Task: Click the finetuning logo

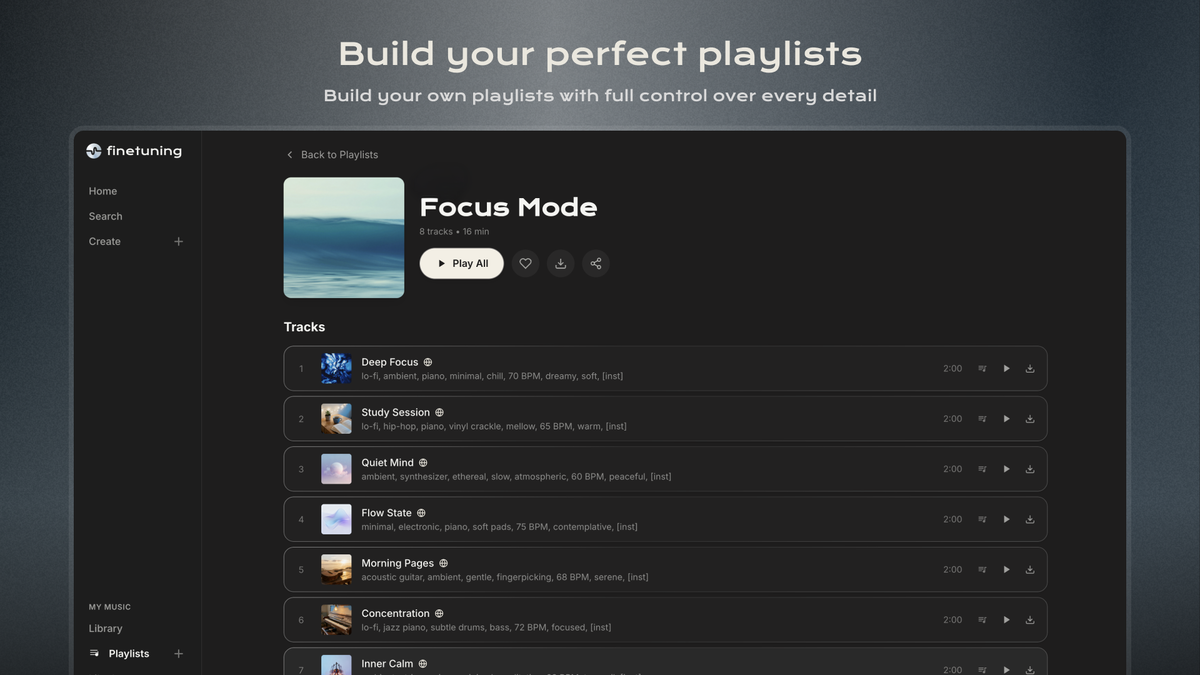Action: tap(133, 150)
